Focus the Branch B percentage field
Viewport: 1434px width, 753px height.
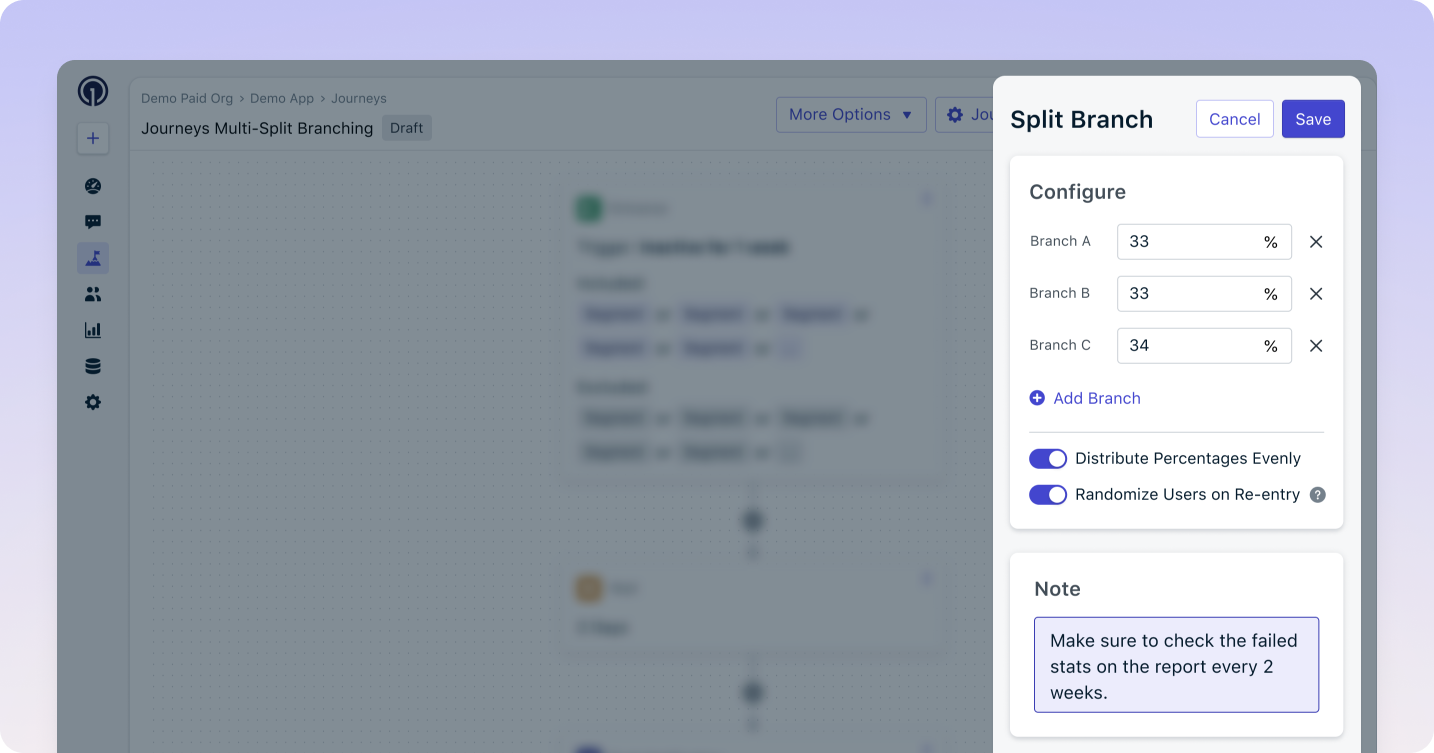click(x=1190, y=294)
